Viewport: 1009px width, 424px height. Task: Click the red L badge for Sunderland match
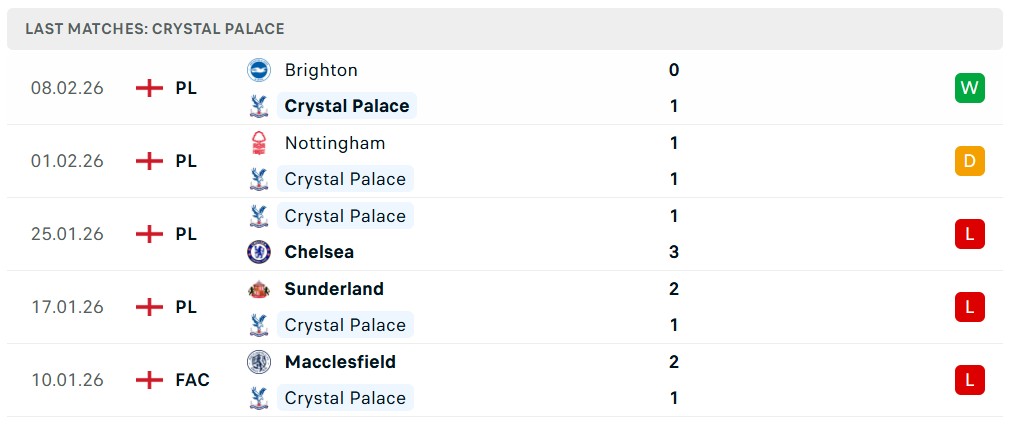969,307
